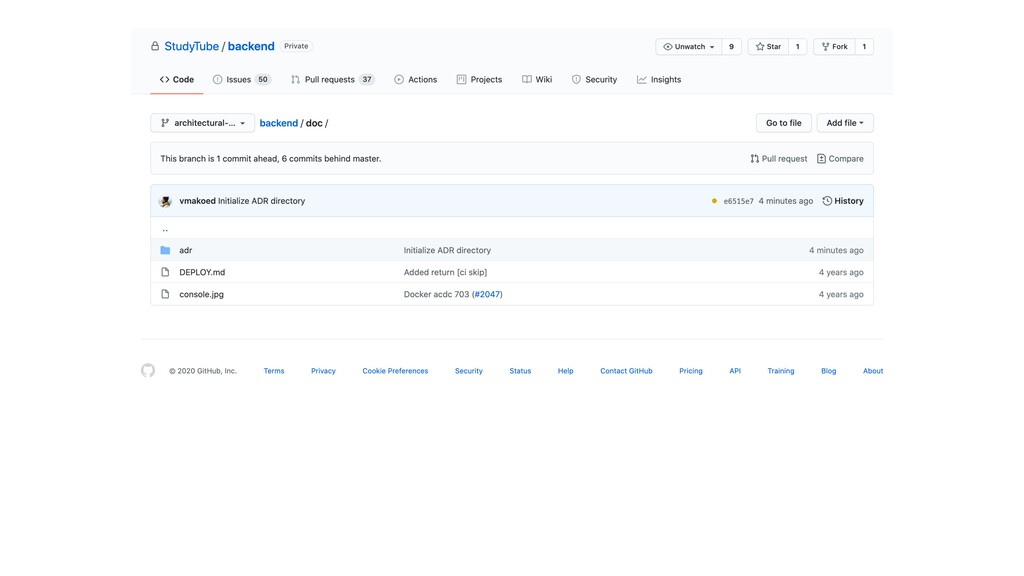The width and height of the screenshot is (1024, 576).
Task: Open footer Help link
Action: click(566, 371)
